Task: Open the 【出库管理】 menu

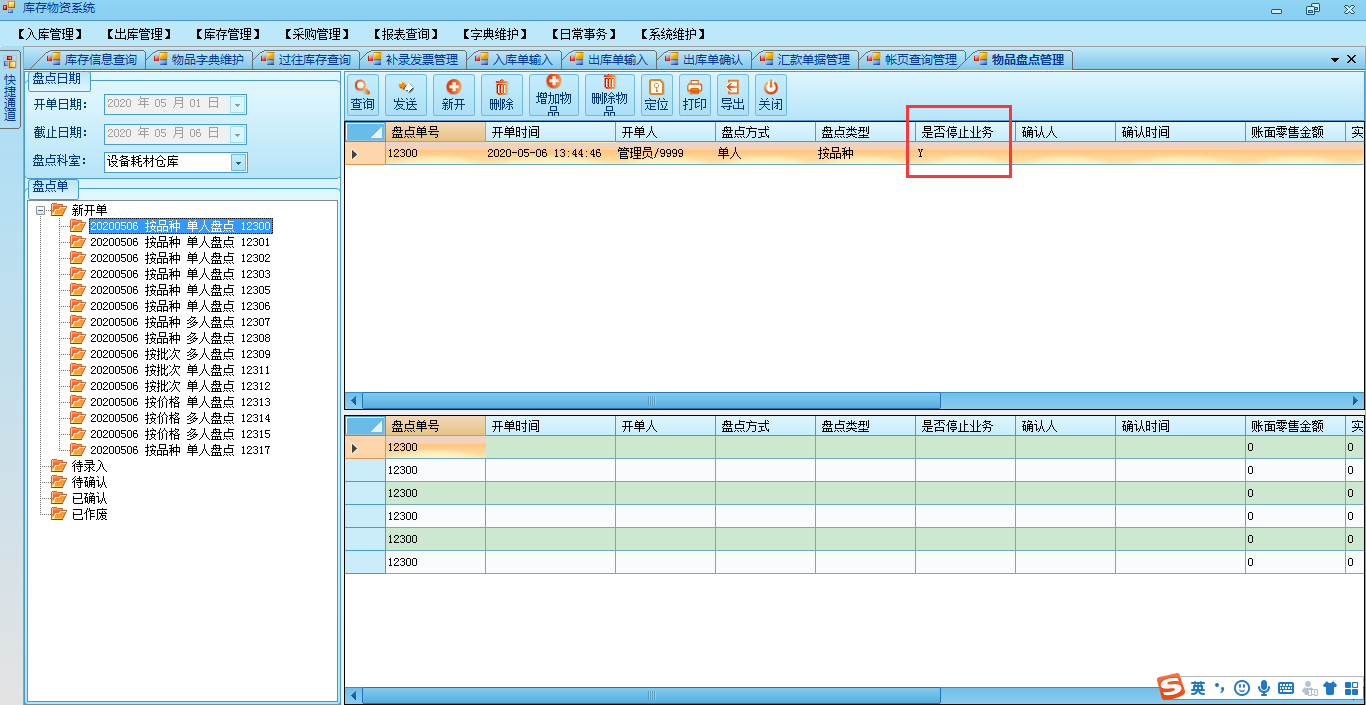Action: click(x=139, y=34)
